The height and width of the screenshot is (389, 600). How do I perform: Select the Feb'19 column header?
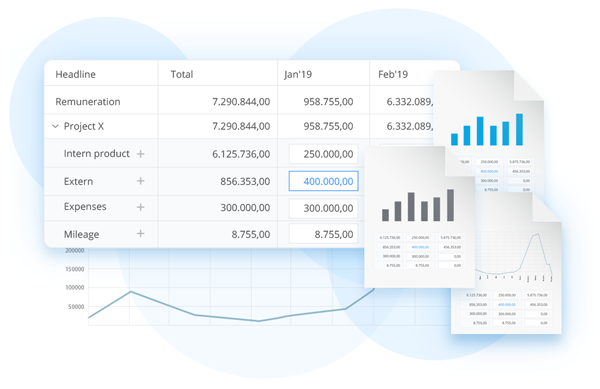(393, 74)
